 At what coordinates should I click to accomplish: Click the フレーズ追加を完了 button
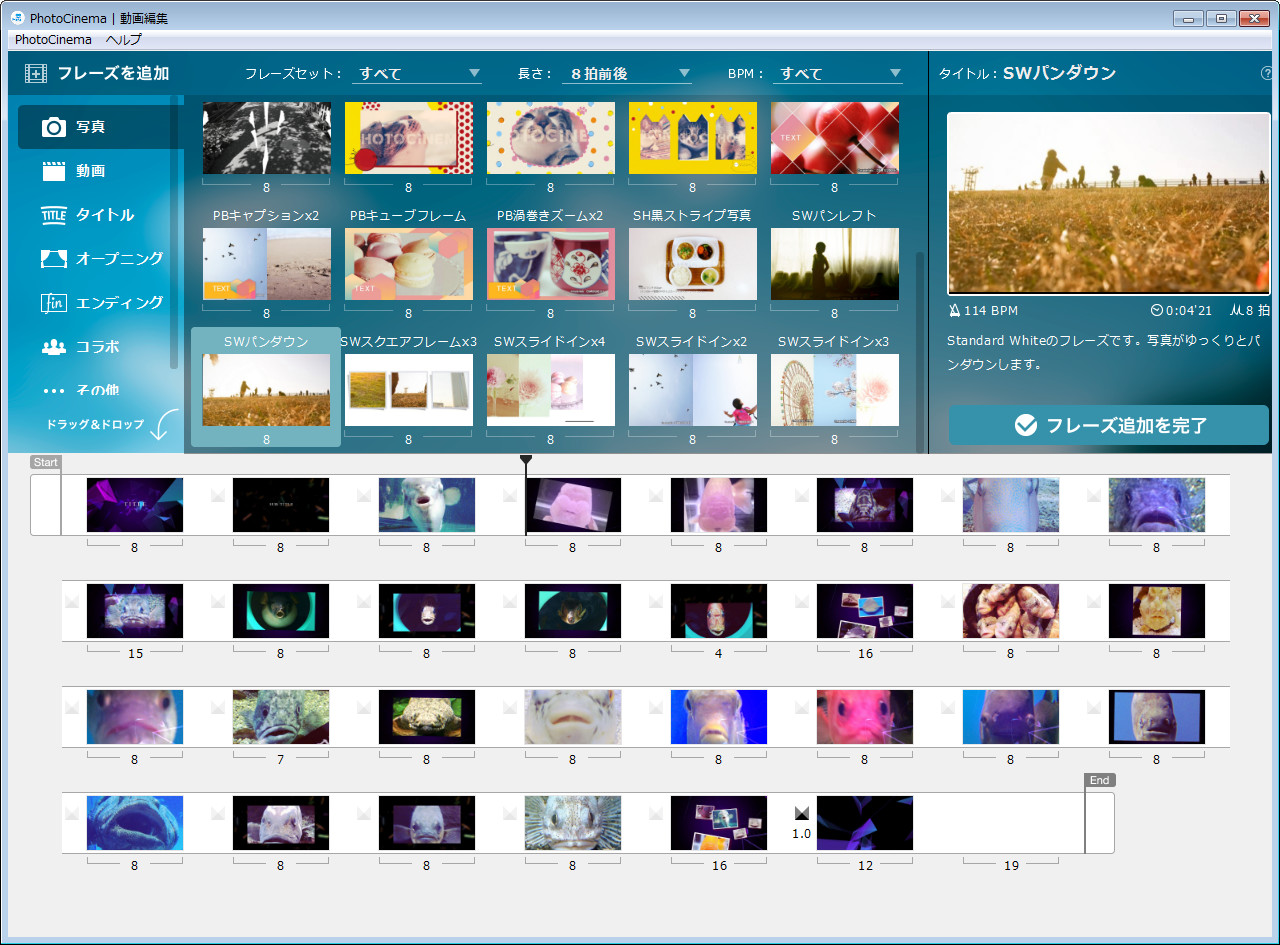click(1109, 425)
